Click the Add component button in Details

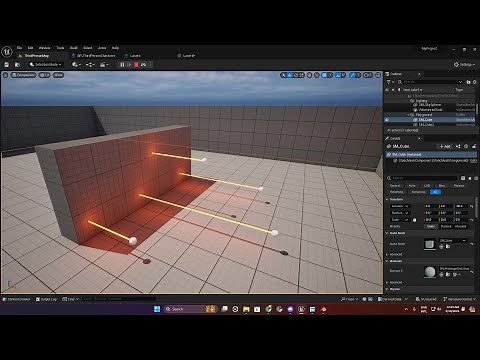click(445, 146)
